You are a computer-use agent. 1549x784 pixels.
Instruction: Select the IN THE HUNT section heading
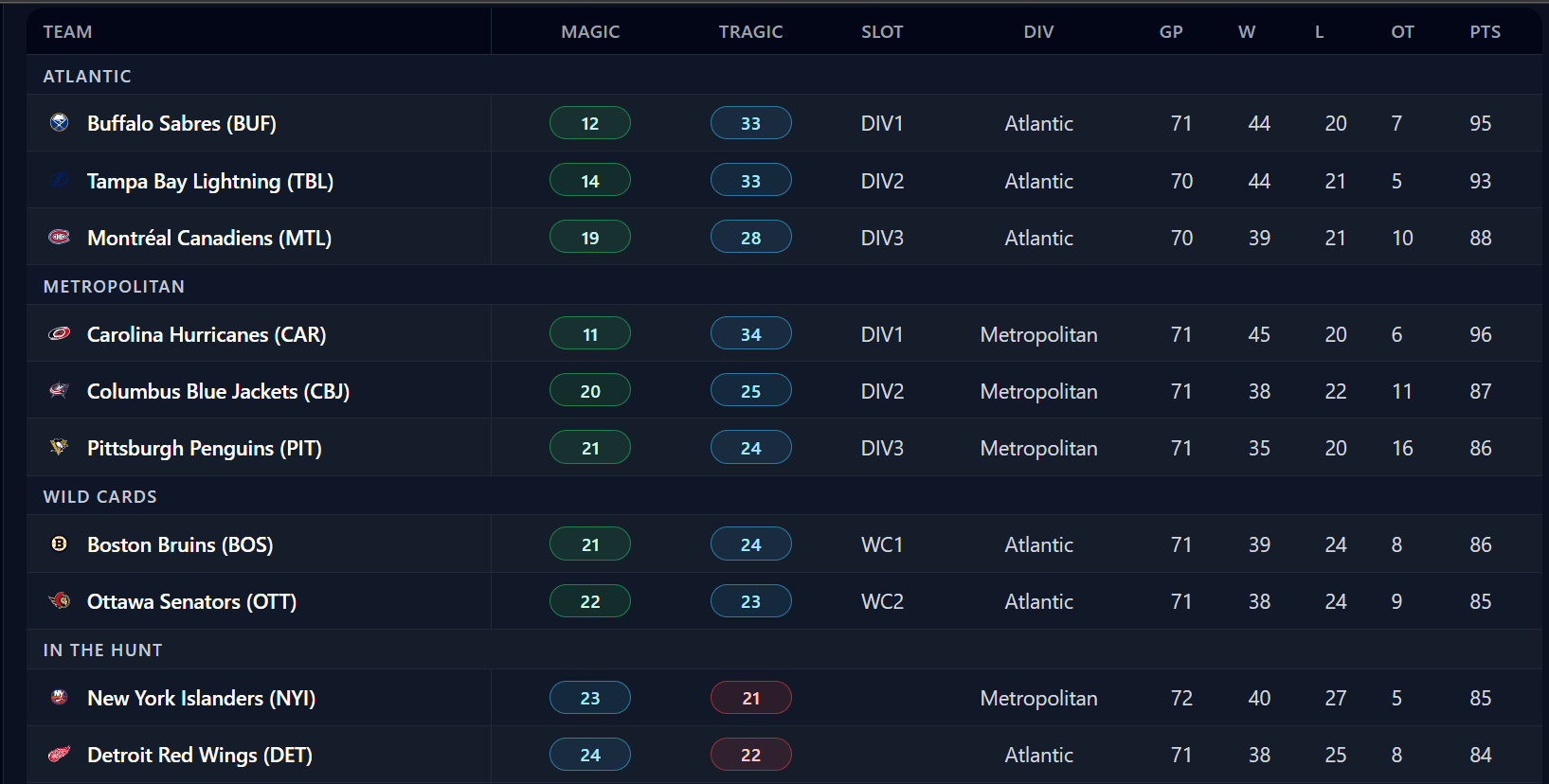[102, 650]
